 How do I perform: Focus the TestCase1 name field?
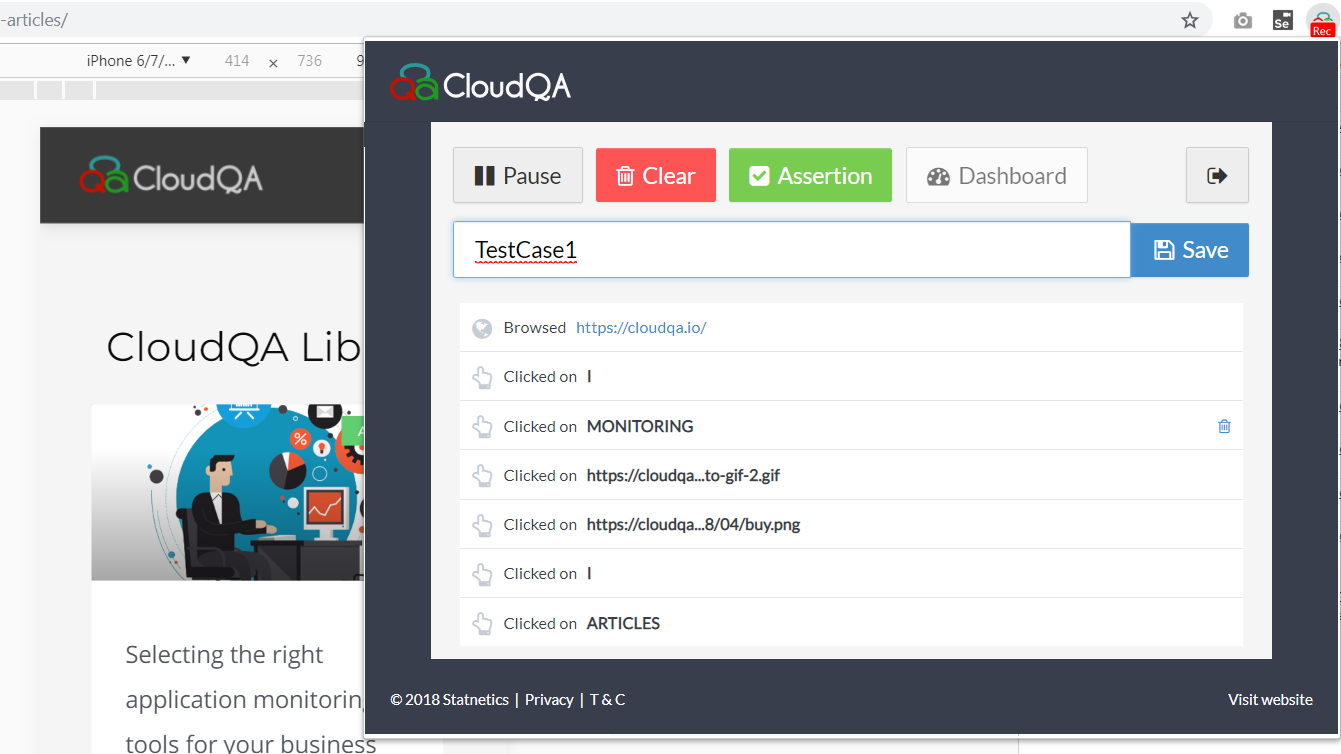point(792,250)
